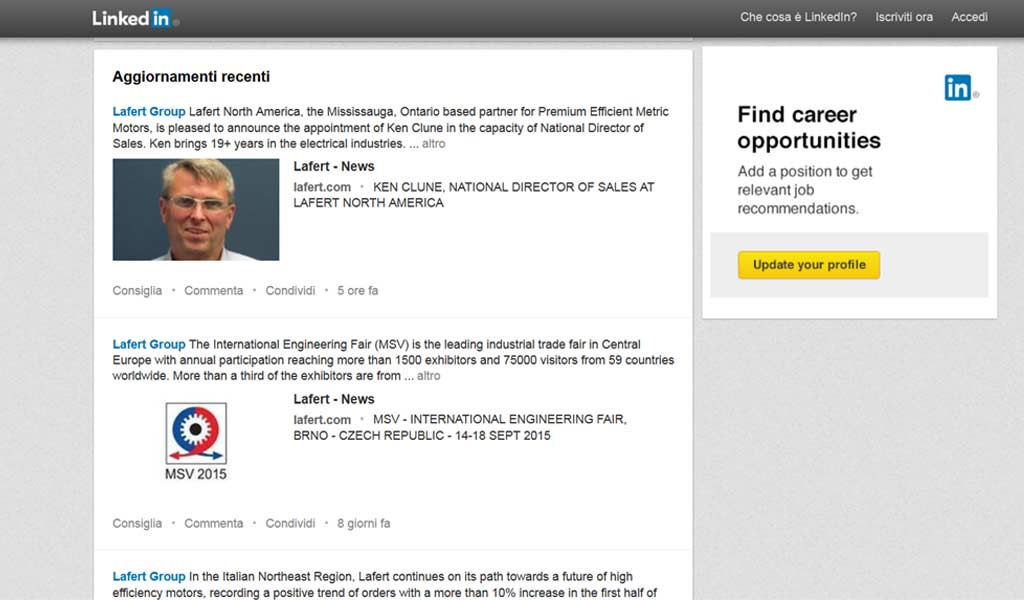The height and width of the screenshot is (600, 1024).
Task: Open 'Lafert Group' link in MSV post
Action: click(149, 344)
